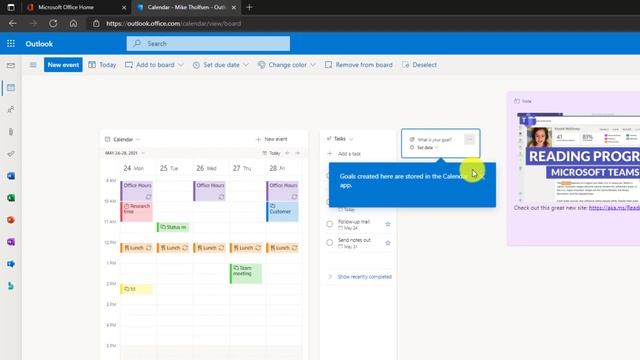The height and width of the screenshot is (360, 640).
Task: Click the Outlook search box
Action: click(208, 44)
